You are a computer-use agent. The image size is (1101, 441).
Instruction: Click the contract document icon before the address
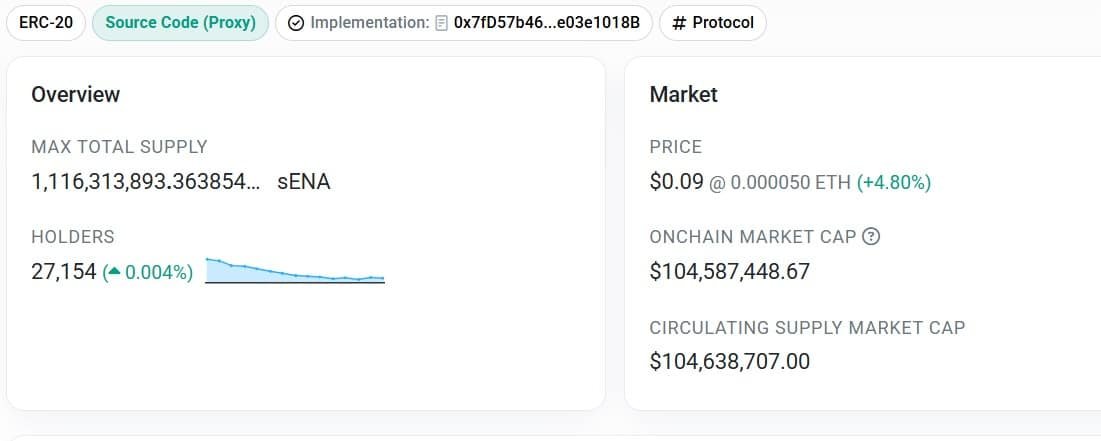[x=441, y=23]
